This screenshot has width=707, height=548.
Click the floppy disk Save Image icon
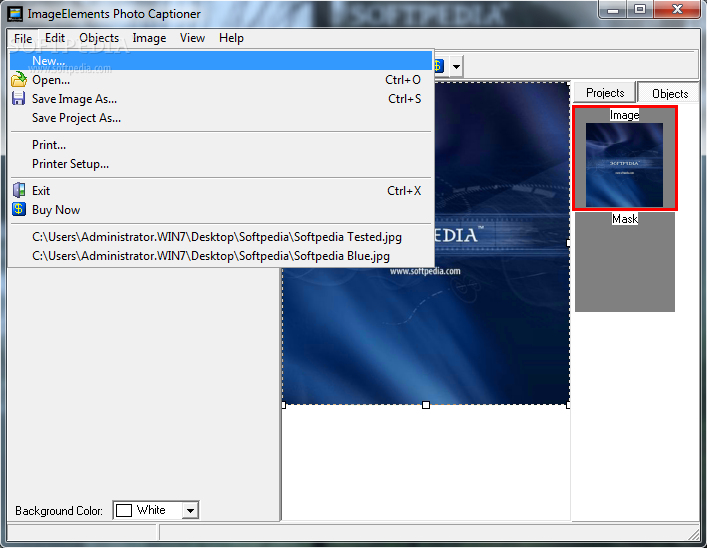tap(18, 98)
